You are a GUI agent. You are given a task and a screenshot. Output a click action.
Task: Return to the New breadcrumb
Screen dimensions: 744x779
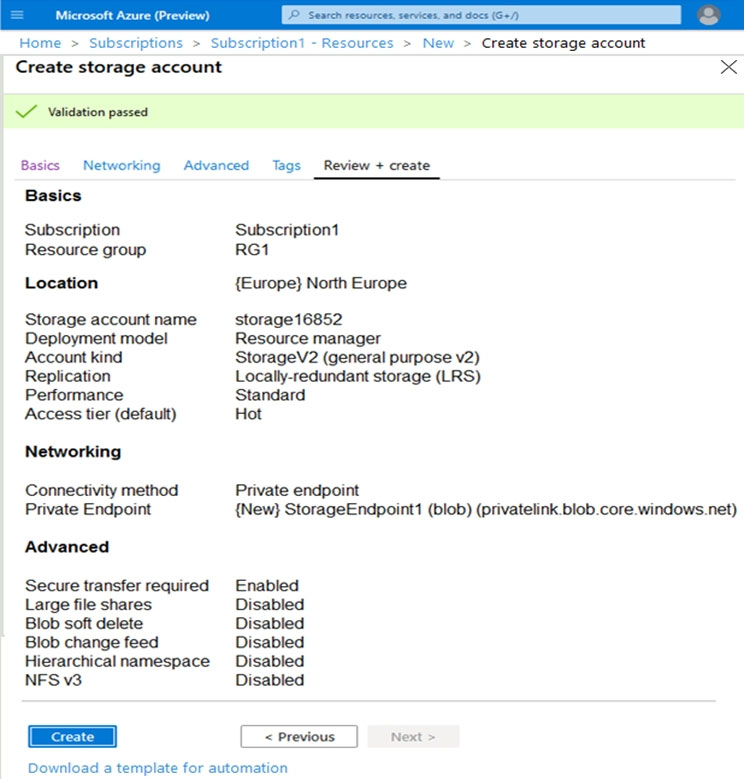click(x=438, y=43)
